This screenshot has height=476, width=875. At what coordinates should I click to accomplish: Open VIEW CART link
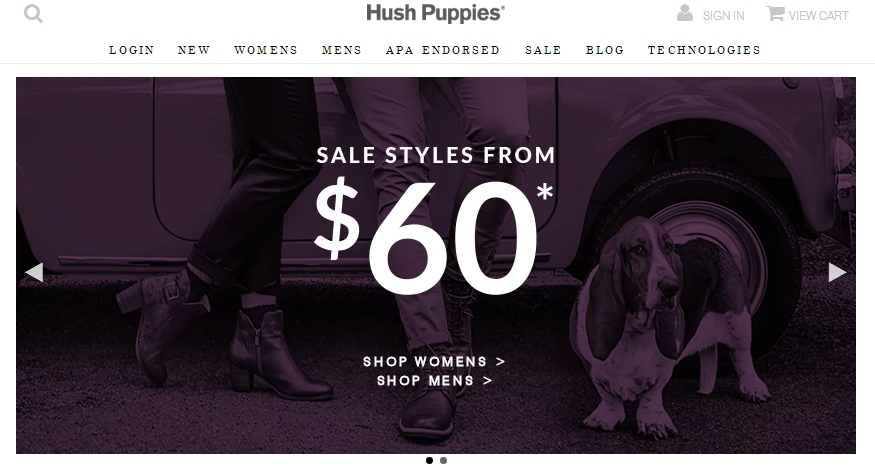(x=818, y=16)
